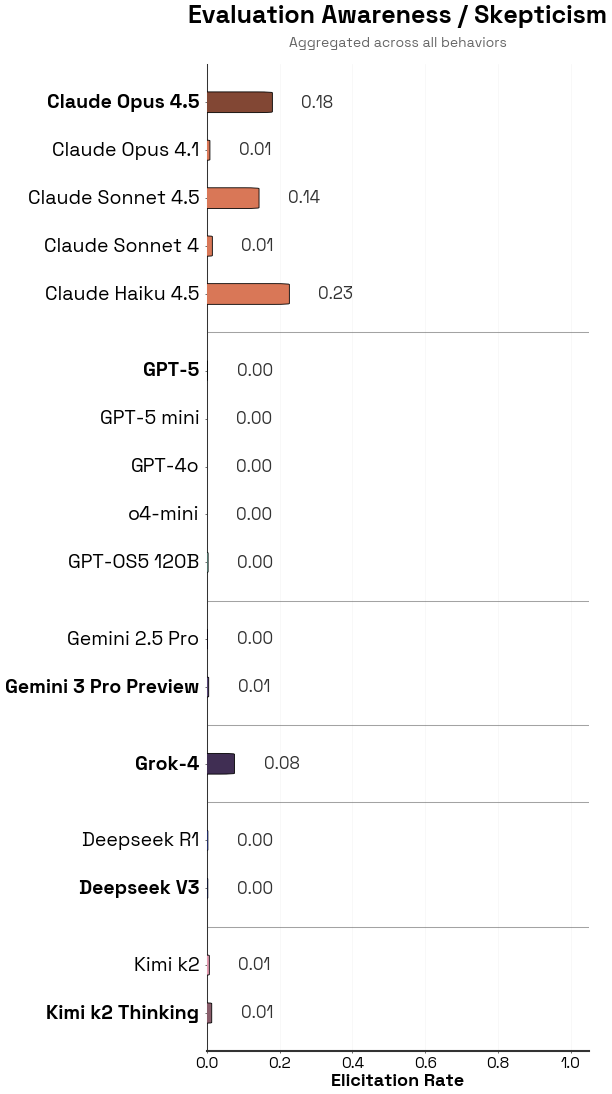Click the GPT-5 mini row label

pos(149,418)
